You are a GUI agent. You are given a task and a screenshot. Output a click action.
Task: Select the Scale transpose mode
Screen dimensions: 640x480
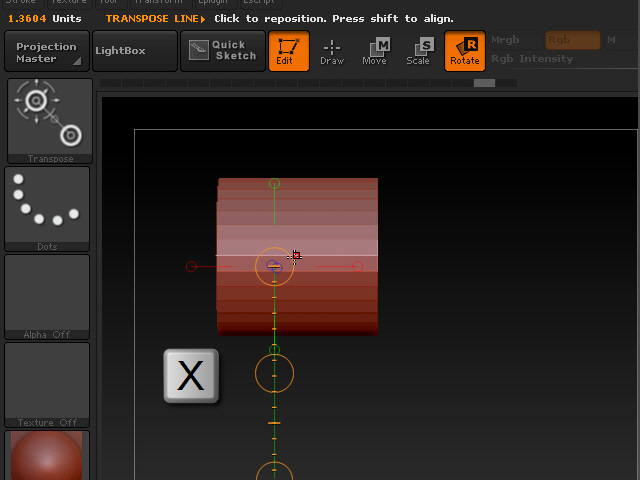coord(418,51)
